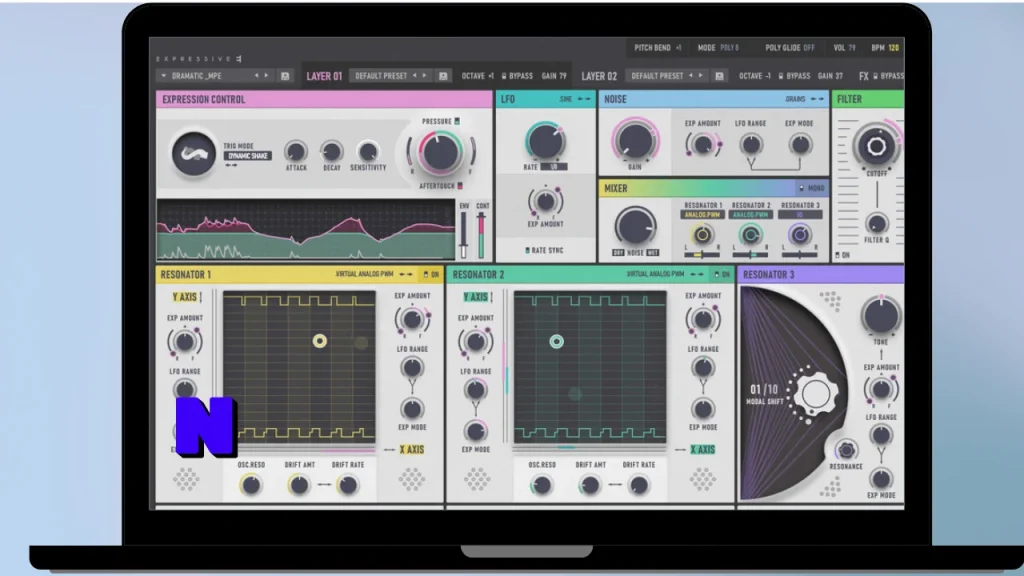The width and height of the screenshot is (1024, 576).
Task: Click the Resonator 3 Resonance knob
Action: [x=846, y=450]
